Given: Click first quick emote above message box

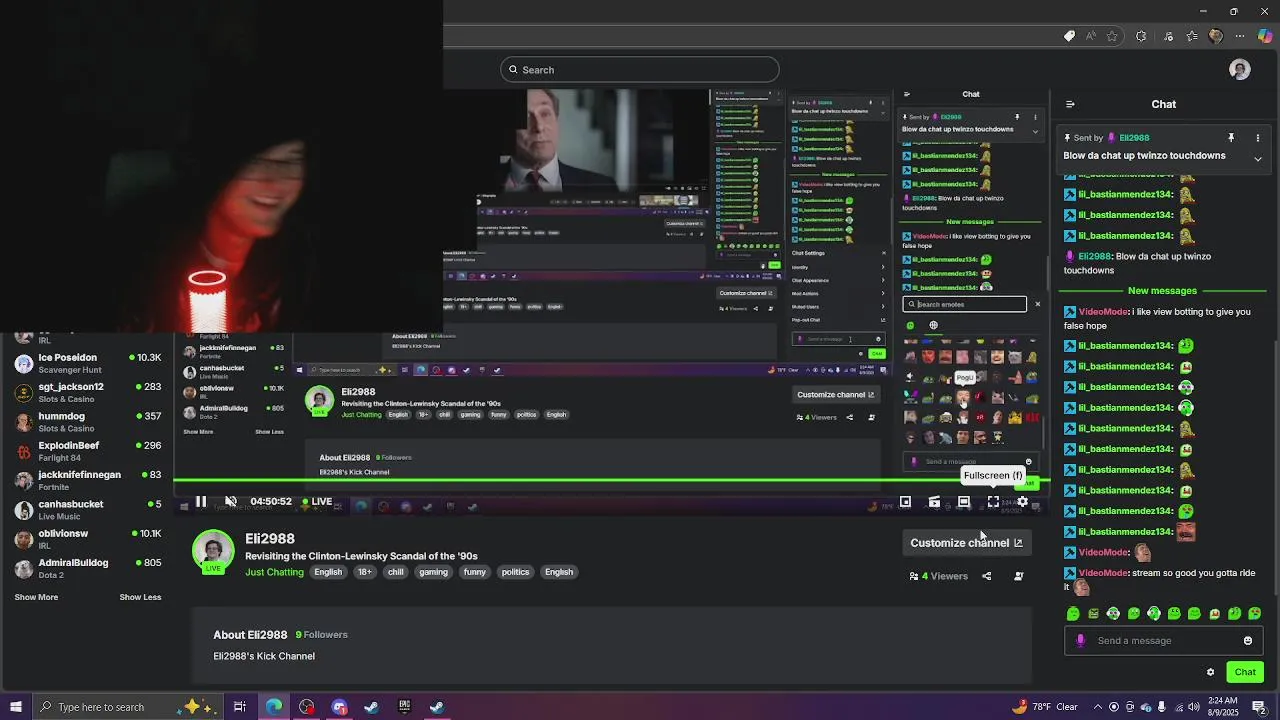Looking at the screenshot, I should pos(1073,614).
